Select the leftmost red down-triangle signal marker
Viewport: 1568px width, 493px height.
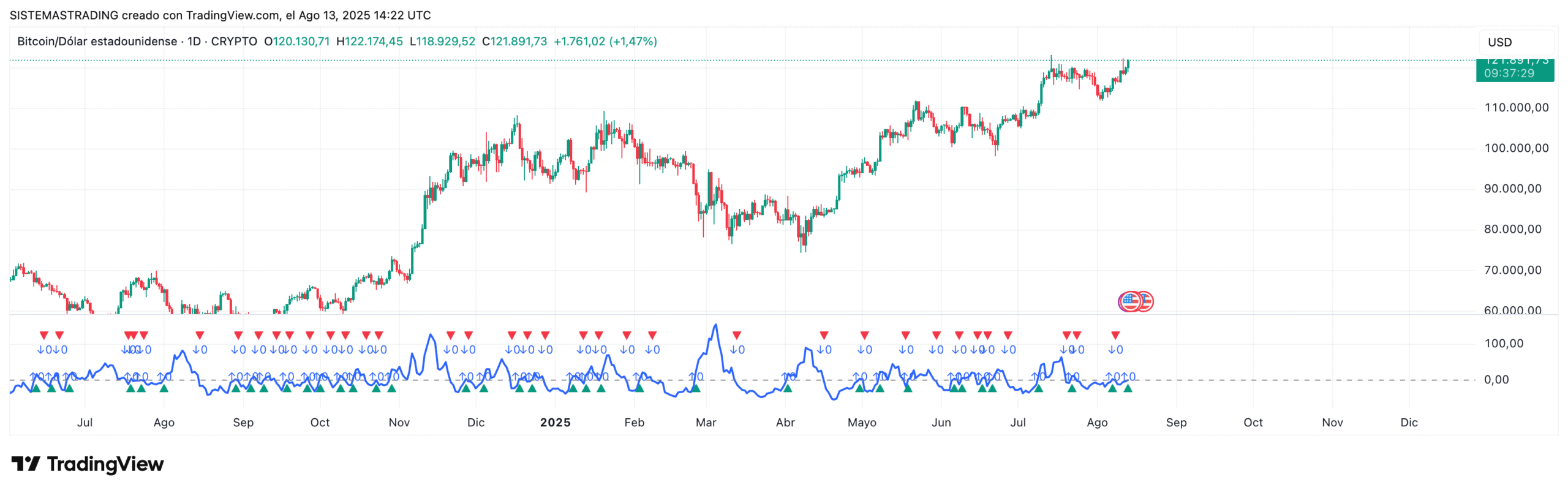(43, 335)
